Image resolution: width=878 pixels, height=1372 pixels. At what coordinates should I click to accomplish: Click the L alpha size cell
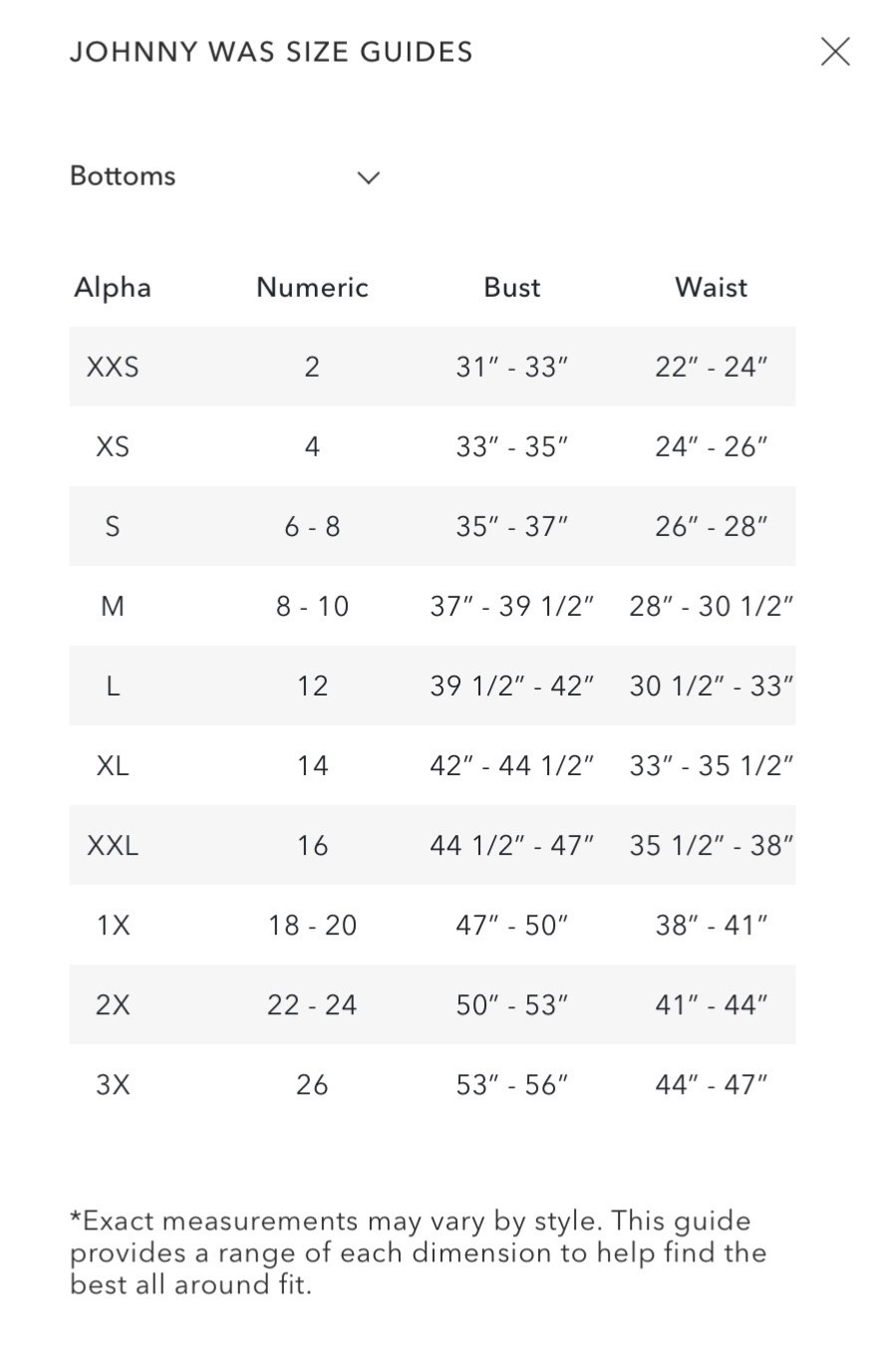click(113, 686)
